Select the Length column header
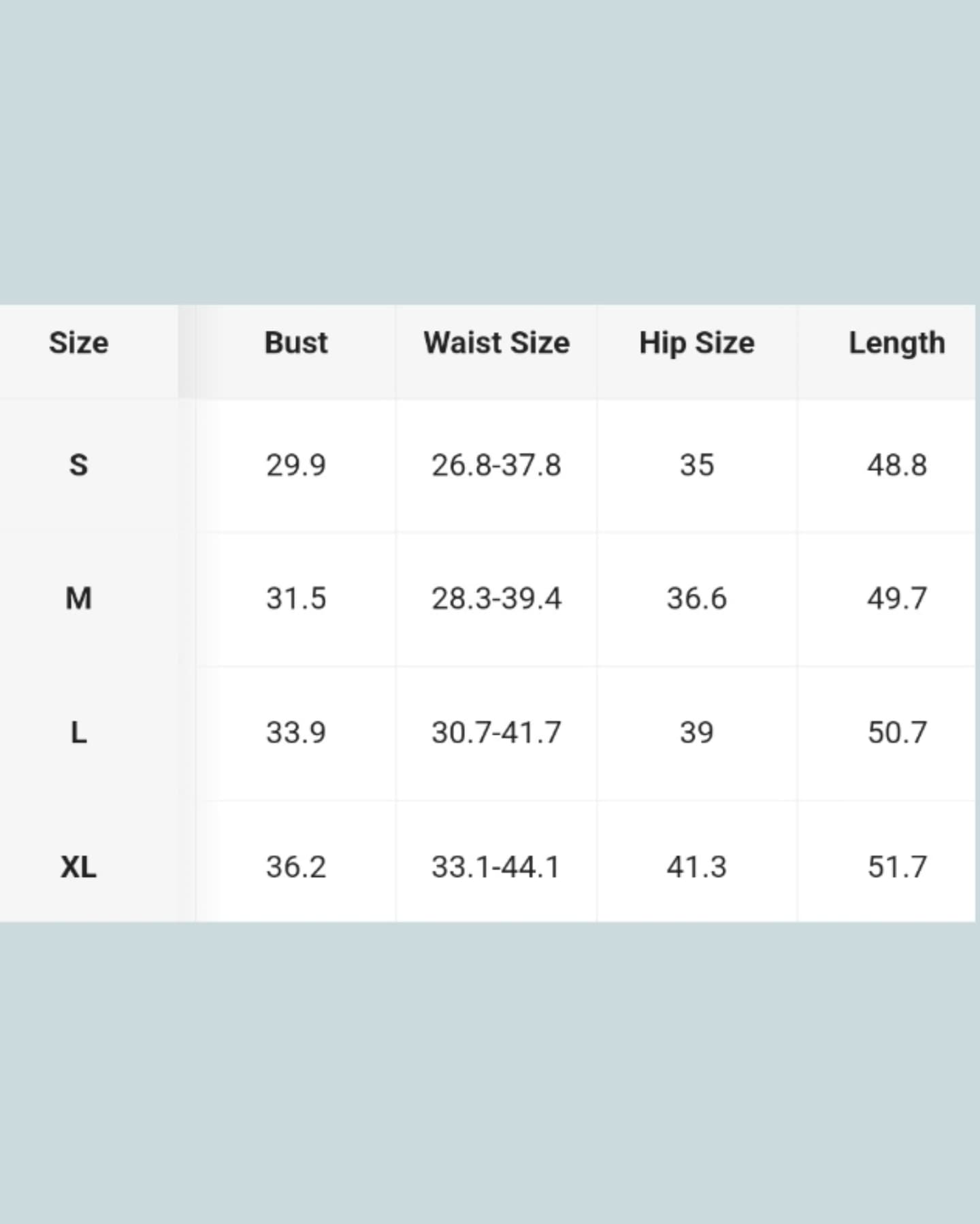The width and height of the screenshot is (980, 1224). pyautogui.click(x=896, y=343)
